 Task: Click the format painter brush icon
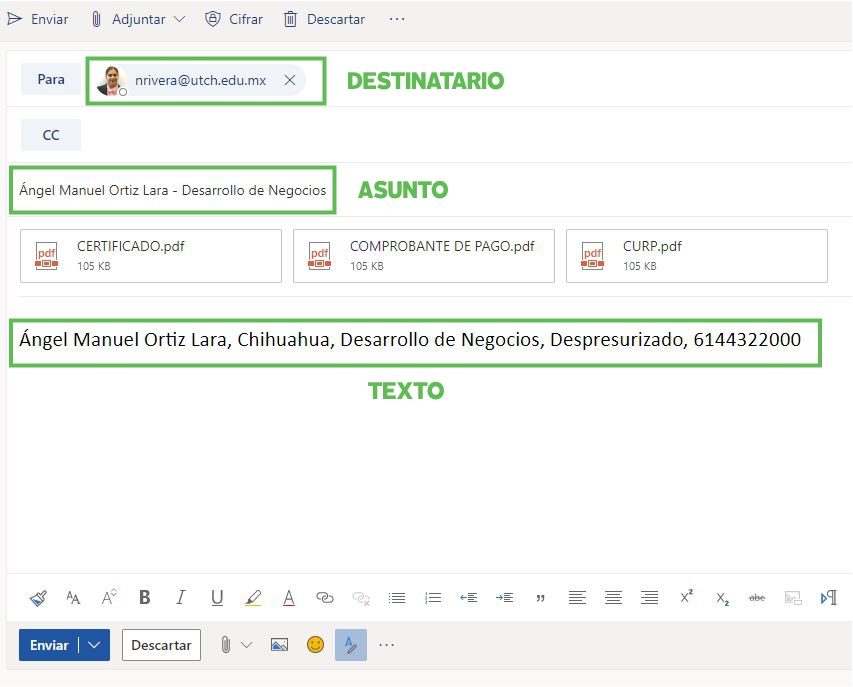[38, 597]
